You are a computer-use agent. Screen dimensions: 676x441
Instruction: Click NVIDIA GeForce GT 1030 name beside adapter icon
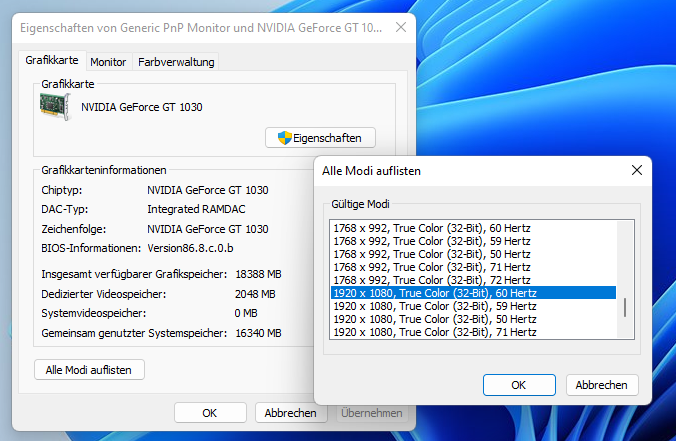click(142, 107)
